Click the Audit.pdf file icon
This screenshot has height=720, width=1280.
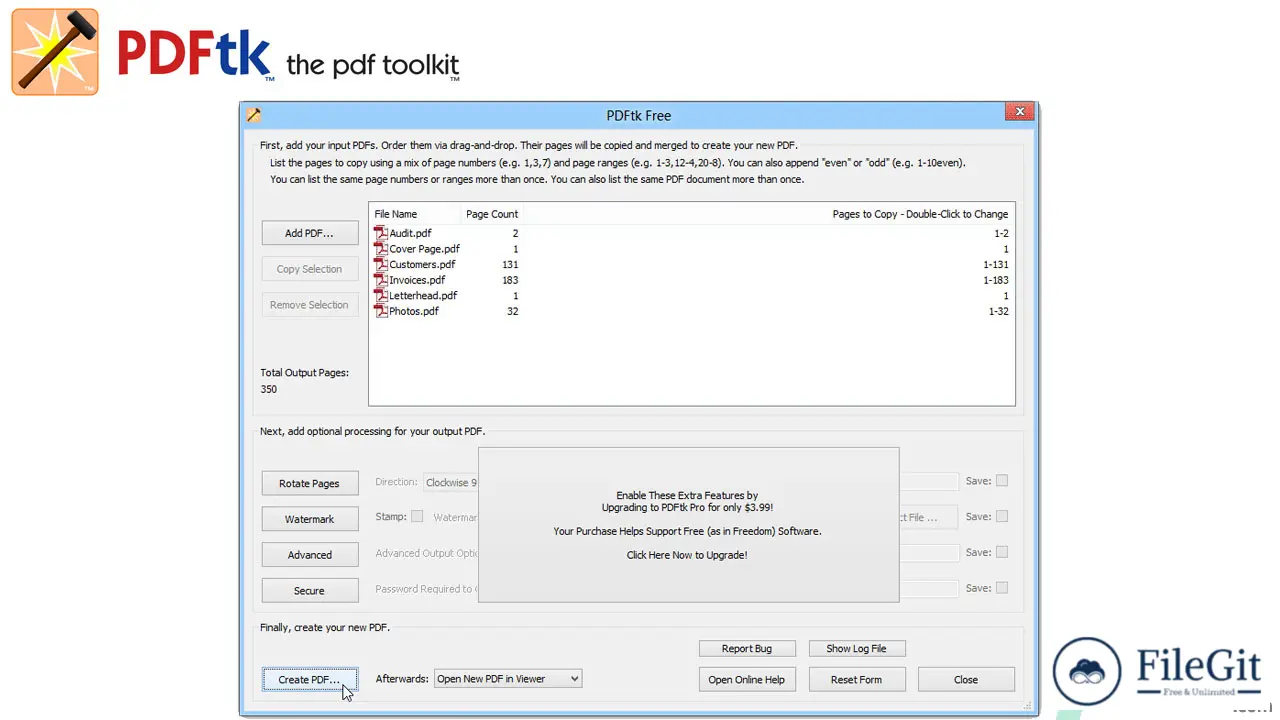click(381, 233)
